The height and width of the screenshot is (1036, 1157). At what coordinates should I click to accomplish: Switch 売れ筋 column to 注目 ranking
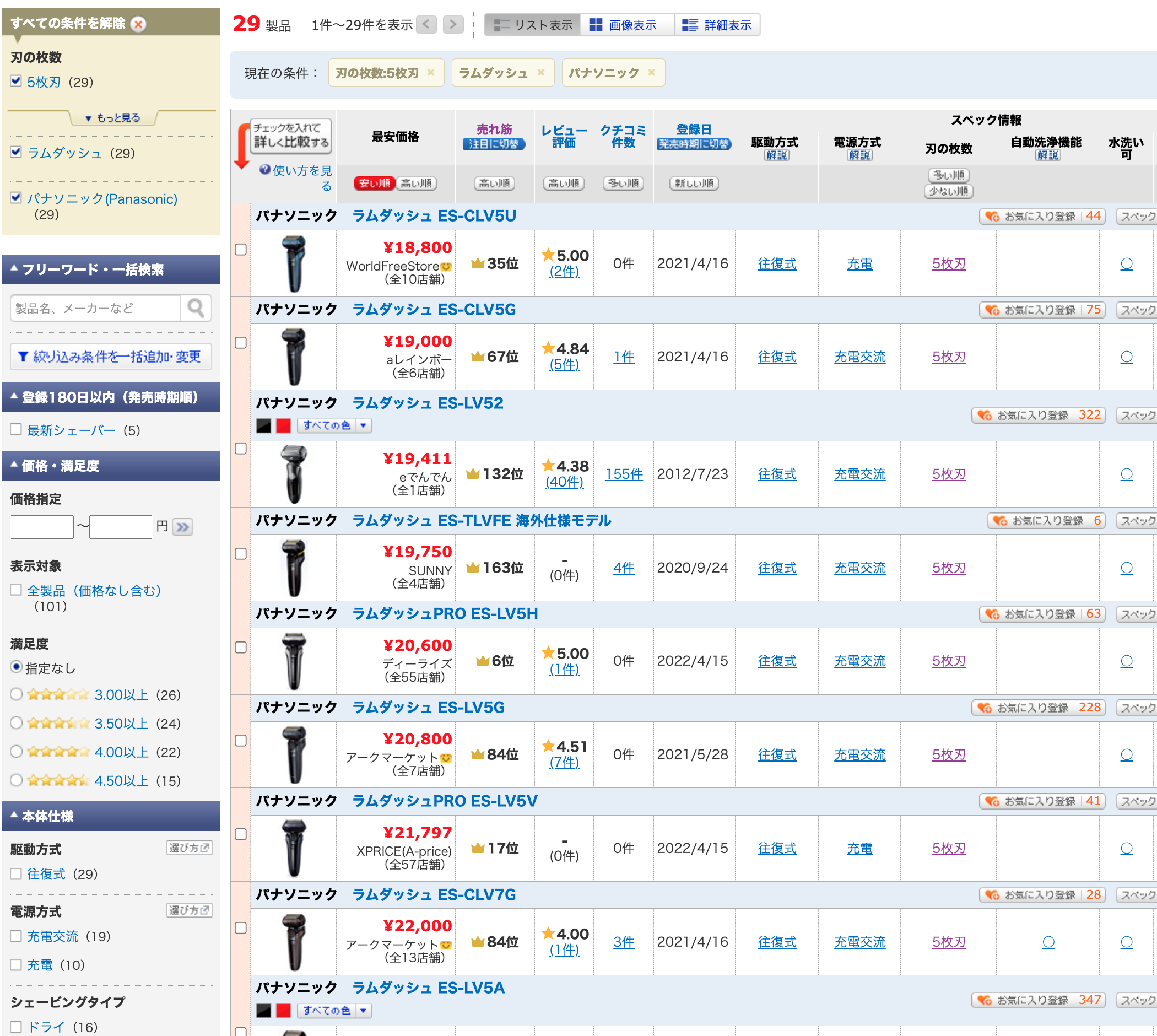494,144
